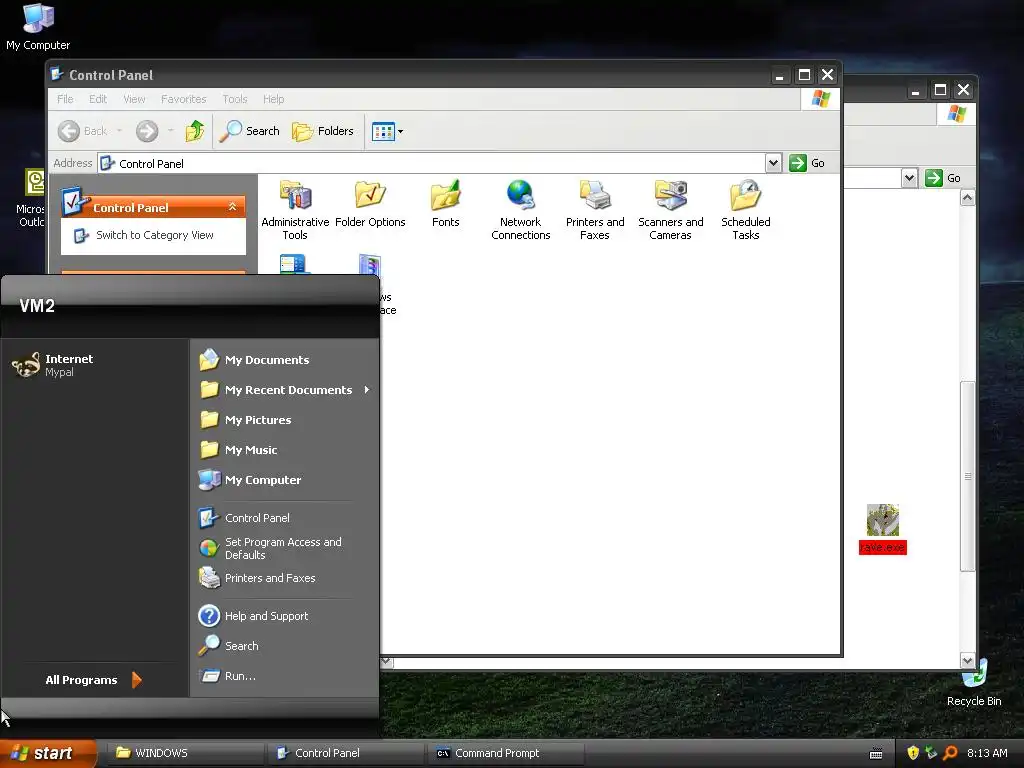The height and width of the screenshot is (768, 1024).
Task: Open My Computer desktop icon
Action: click(38, 27)
